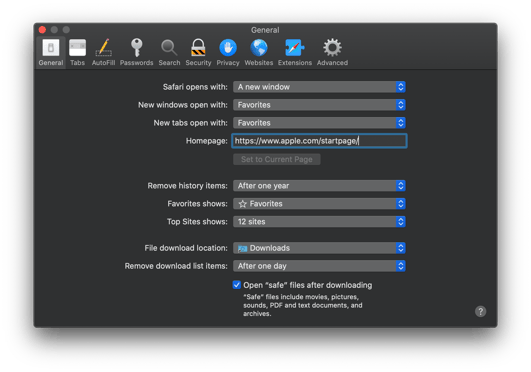Open the Remove history items dropdown
531x372 pixels.
click(319, 186)
